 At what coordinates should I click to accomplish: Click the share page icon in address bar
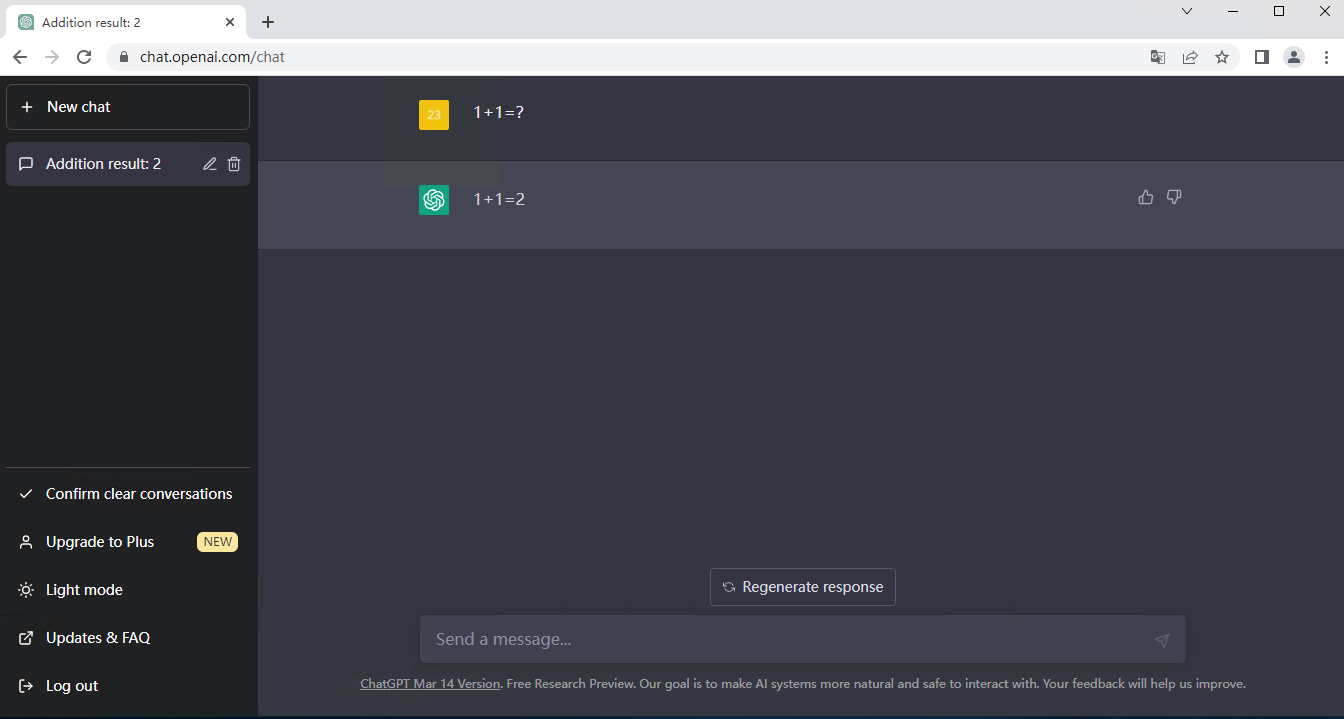(x=1190, y=57)
